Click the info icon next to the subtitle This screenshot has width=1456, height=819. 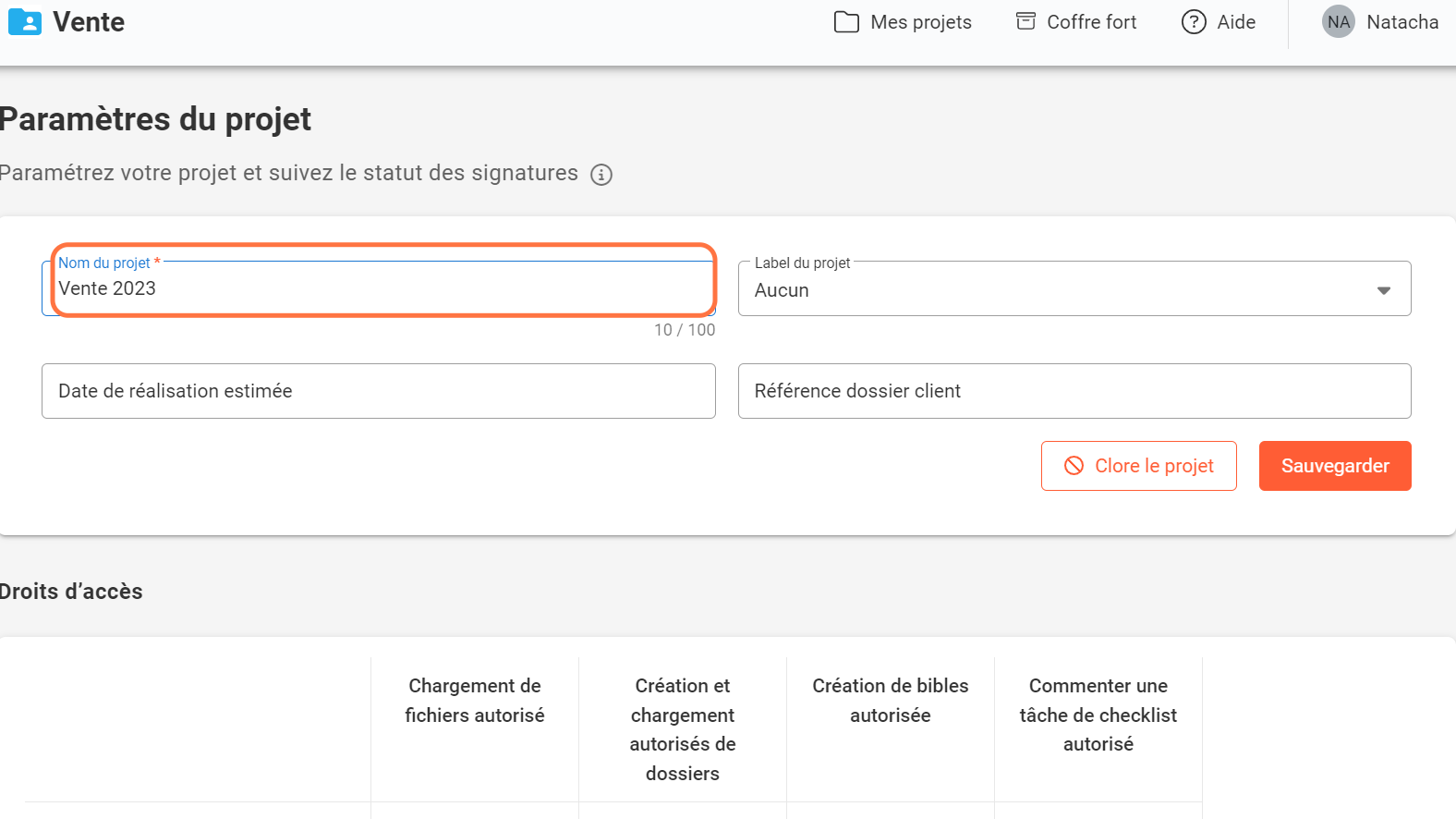[601, 175]
